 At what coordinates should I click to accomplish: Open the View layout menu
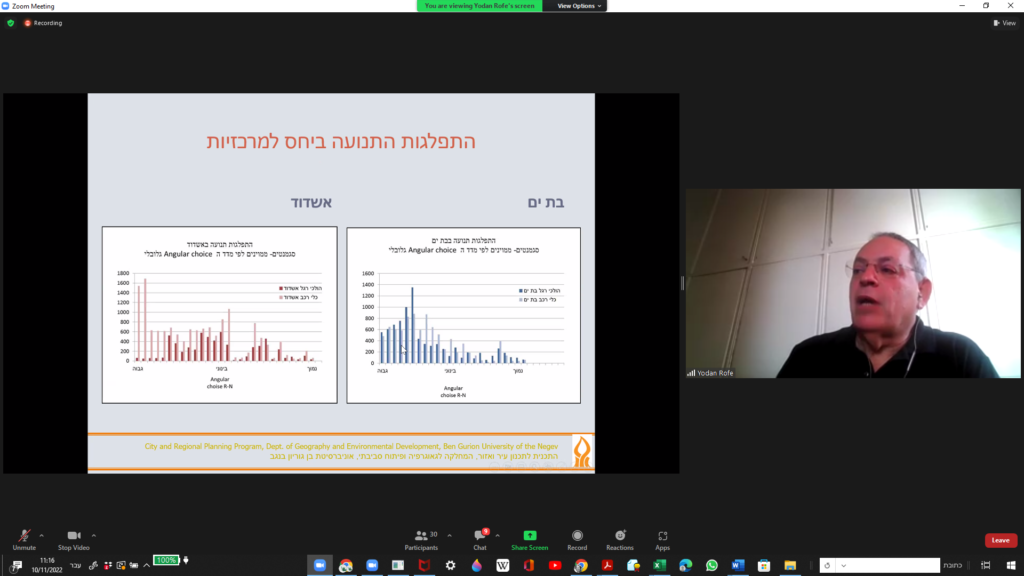(x=1004, y=23)
